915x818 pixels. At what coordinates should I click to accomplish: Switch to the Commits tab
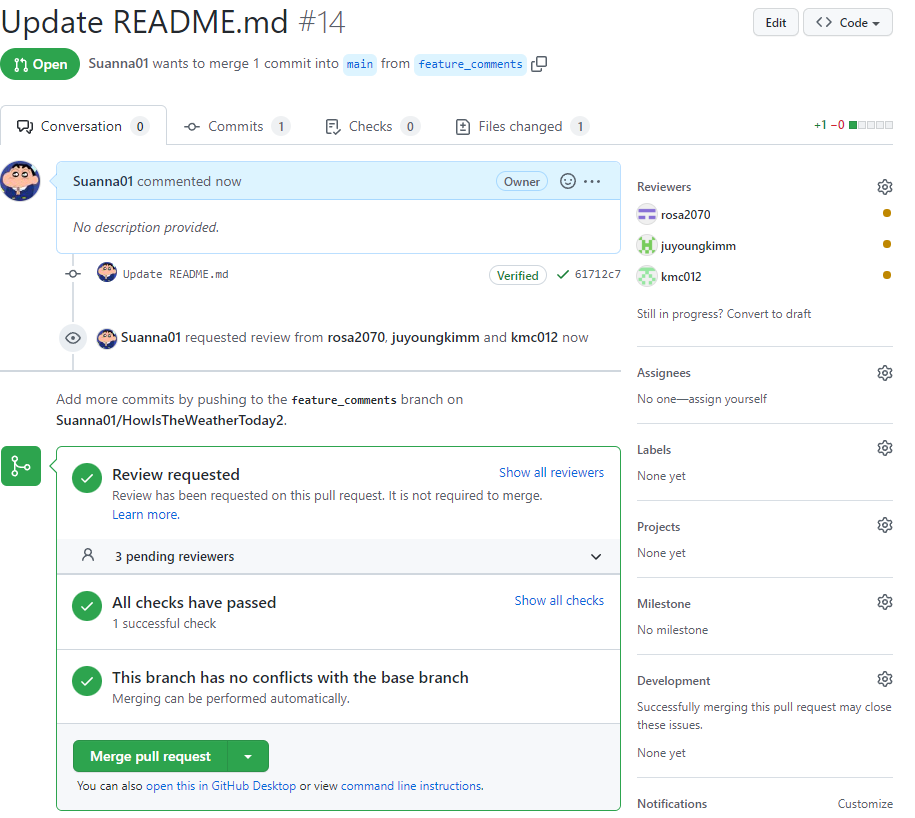point(236,127)
